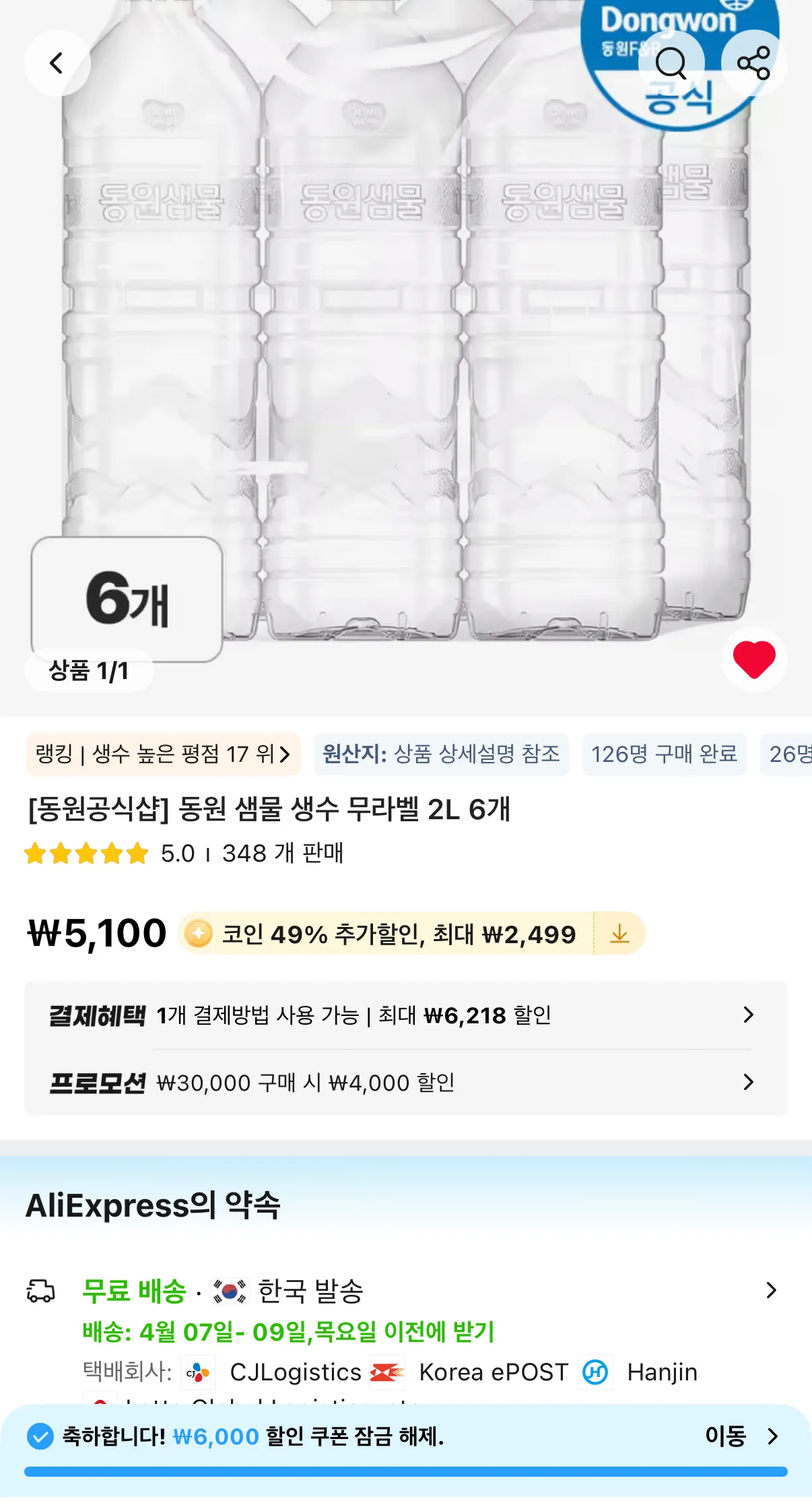Tap the blue coupon progress bar
The width and height of the screenshot is (812, 1503).
[x=405, y=1471]
